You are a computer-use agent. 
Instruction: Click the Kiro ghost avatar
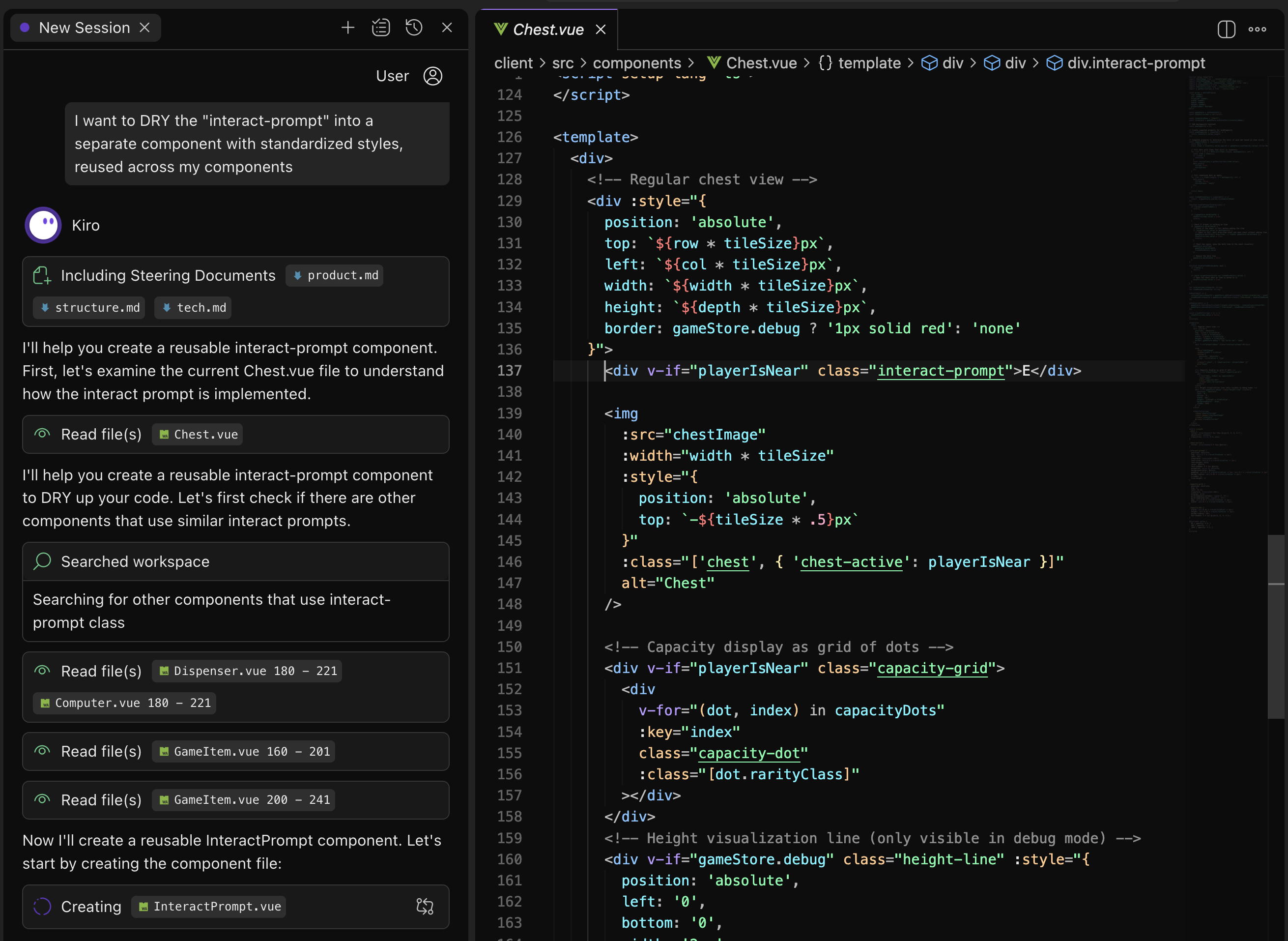(43, 225)
